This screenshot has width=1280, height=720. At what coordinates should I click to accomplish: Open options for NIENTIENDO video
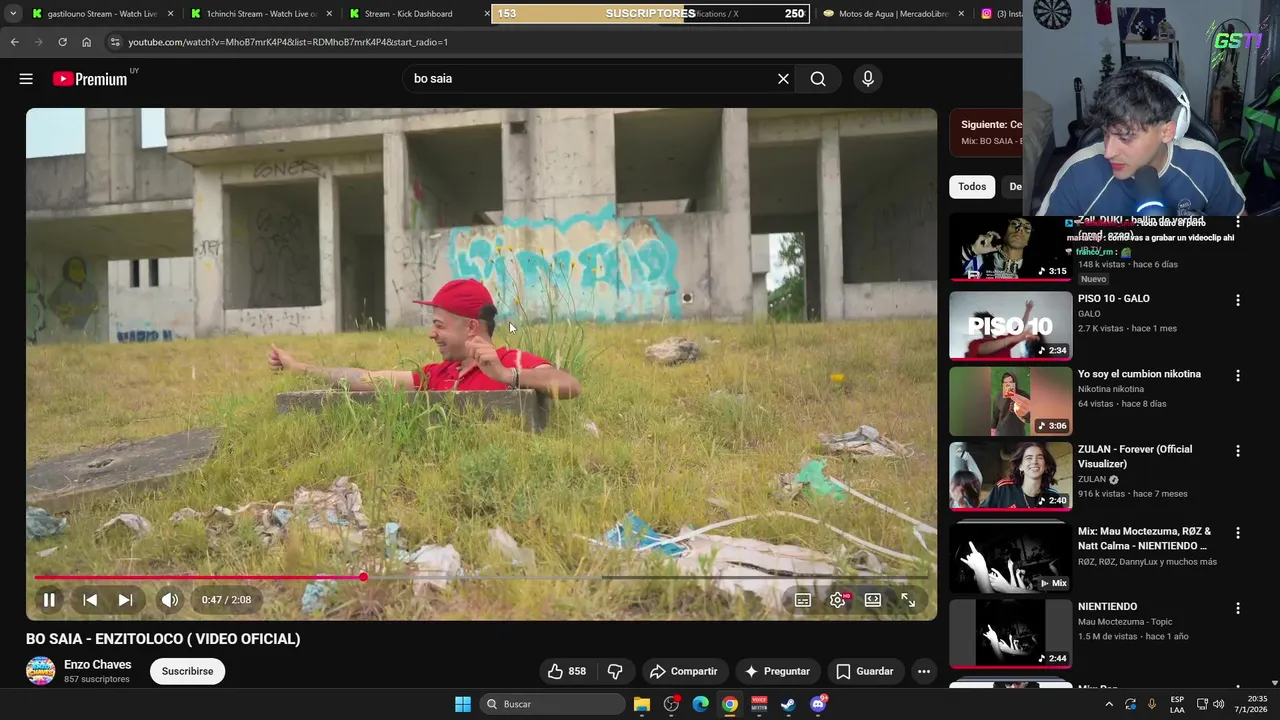[1238, 608]
